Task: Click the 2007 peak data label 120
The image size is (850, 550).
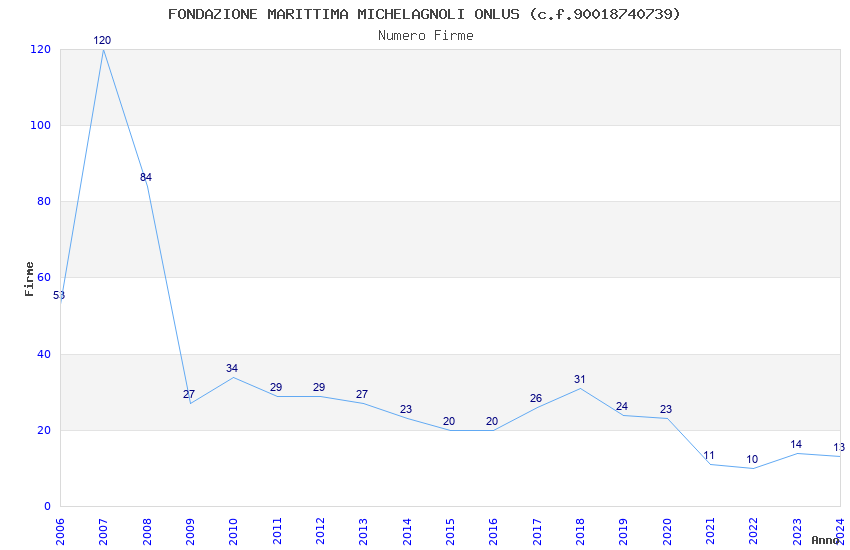Action: pos(102,40)
